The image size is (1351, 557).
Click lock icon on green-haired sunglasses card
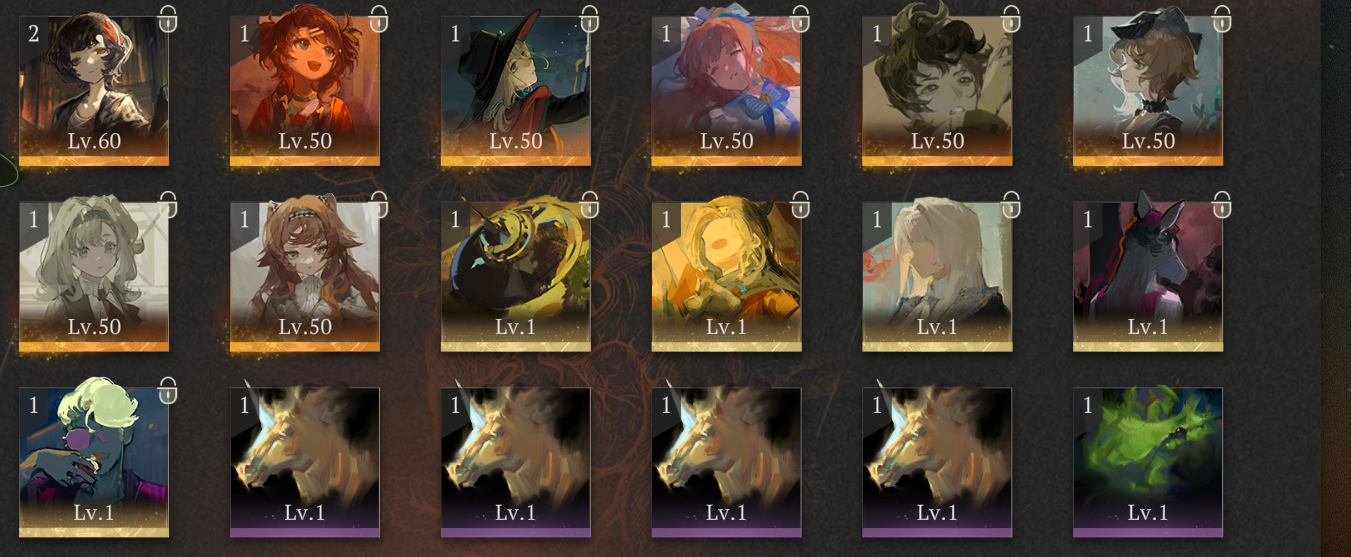(x=168, y=391)
